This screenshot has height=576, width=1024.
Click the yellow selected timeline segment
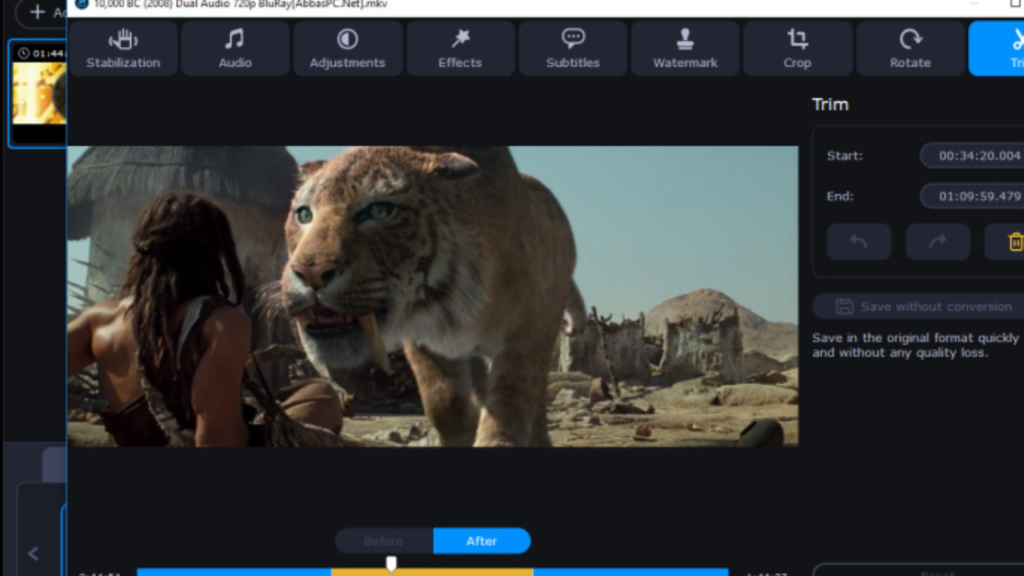click(x=460, y=572)
